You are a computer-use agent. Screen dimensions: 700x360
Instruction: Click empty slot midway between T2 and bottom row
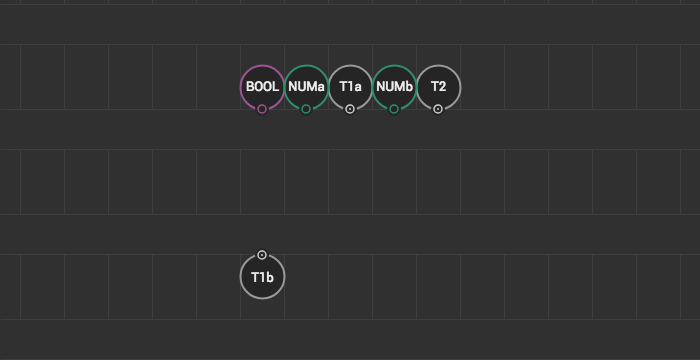tap(438, 182)
